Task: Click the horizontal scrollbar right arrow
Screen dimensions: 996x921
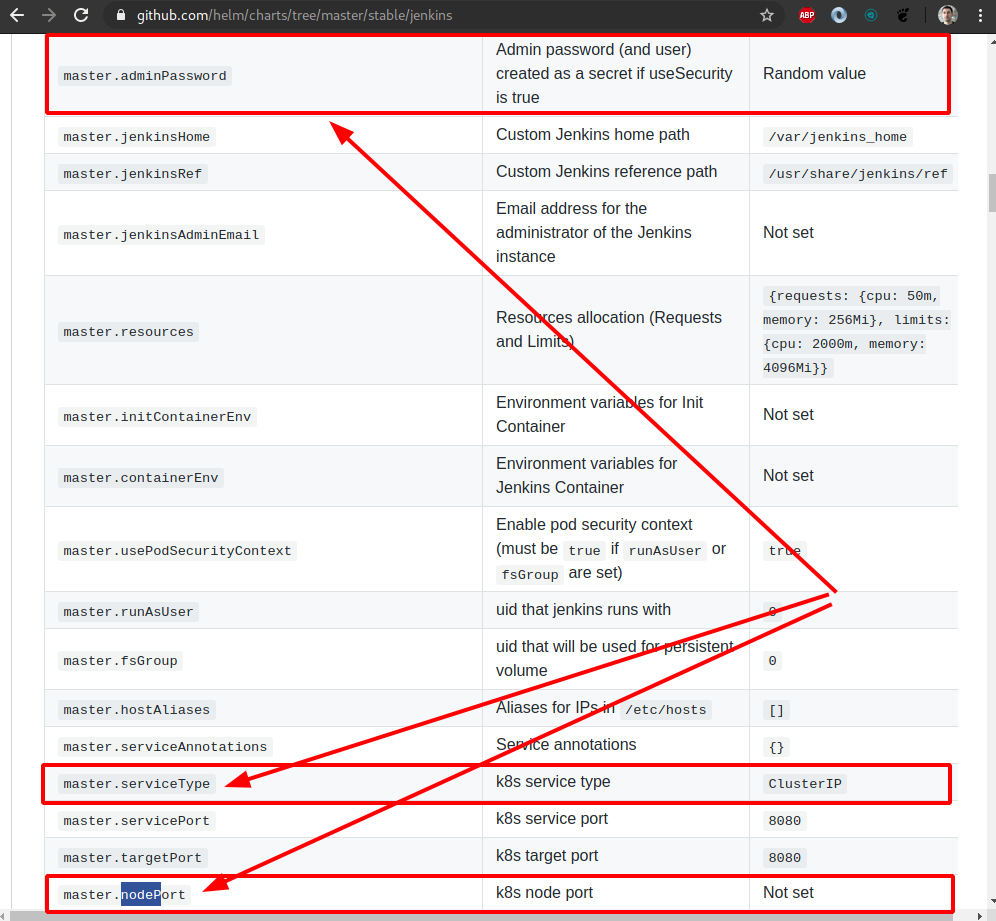Action: 980,915
